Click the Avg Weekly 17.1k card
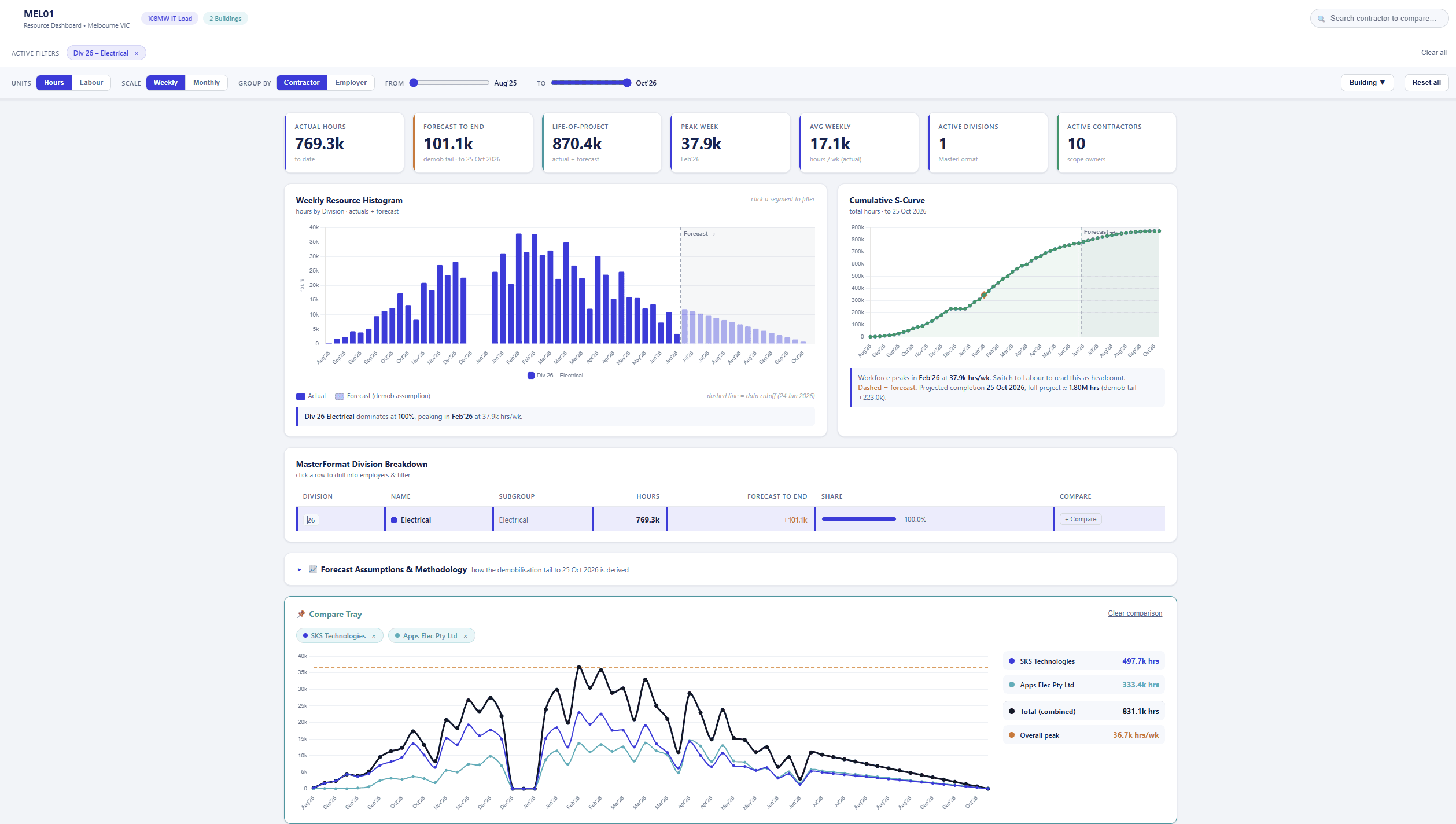 click(859, 142)
